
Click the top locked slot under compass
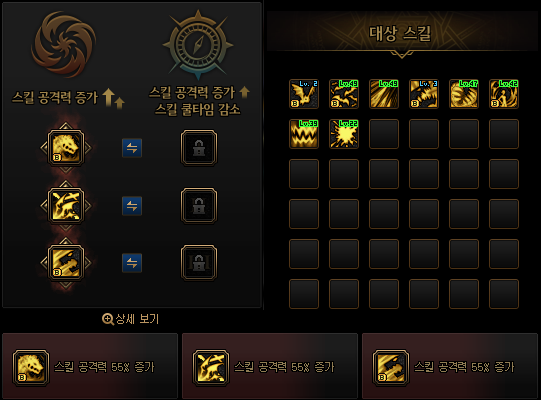click(x=199, y=148)
